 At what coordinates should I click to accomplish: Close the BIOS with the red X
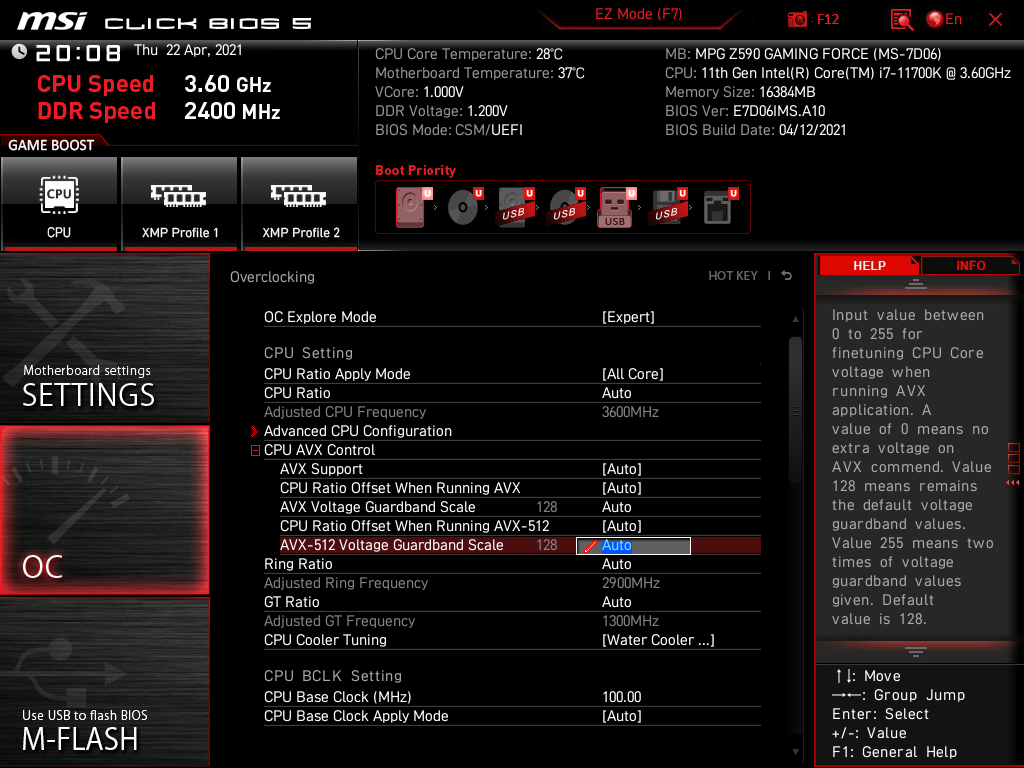point(995,20)
